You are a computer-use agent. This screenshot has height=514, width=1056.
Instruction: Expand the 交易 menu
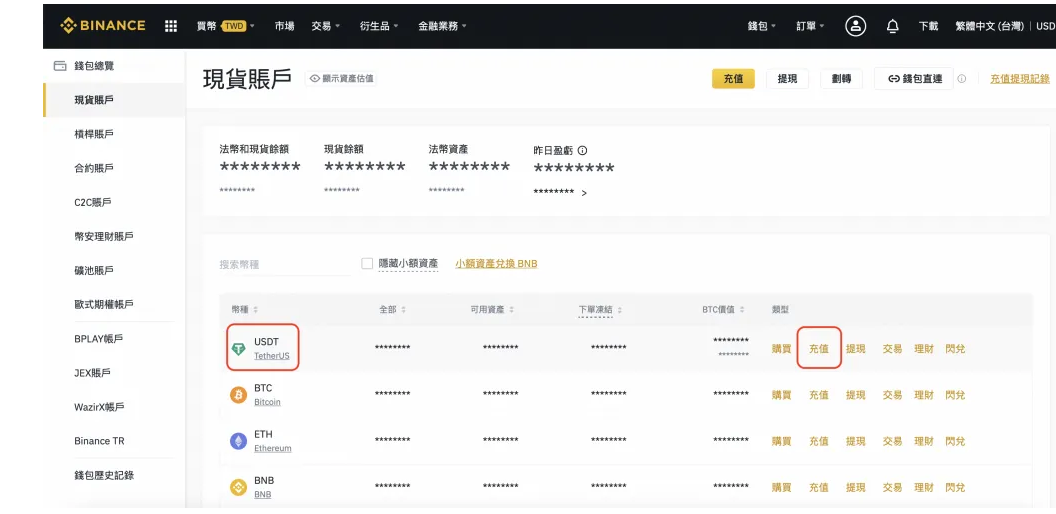click(x=325, y=26)
